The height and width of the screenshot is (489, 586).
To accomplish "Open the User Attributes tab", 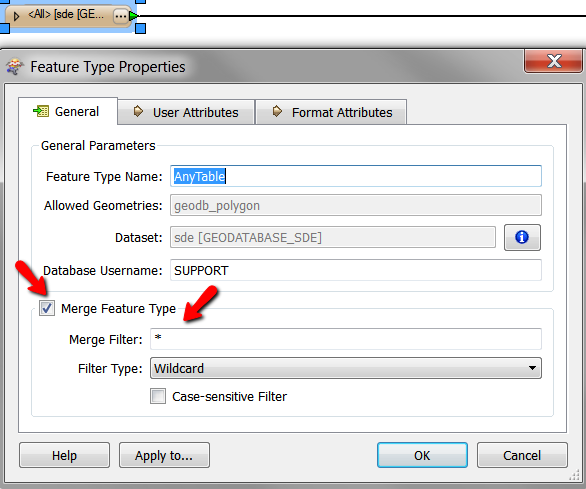I will coord(186,112).
